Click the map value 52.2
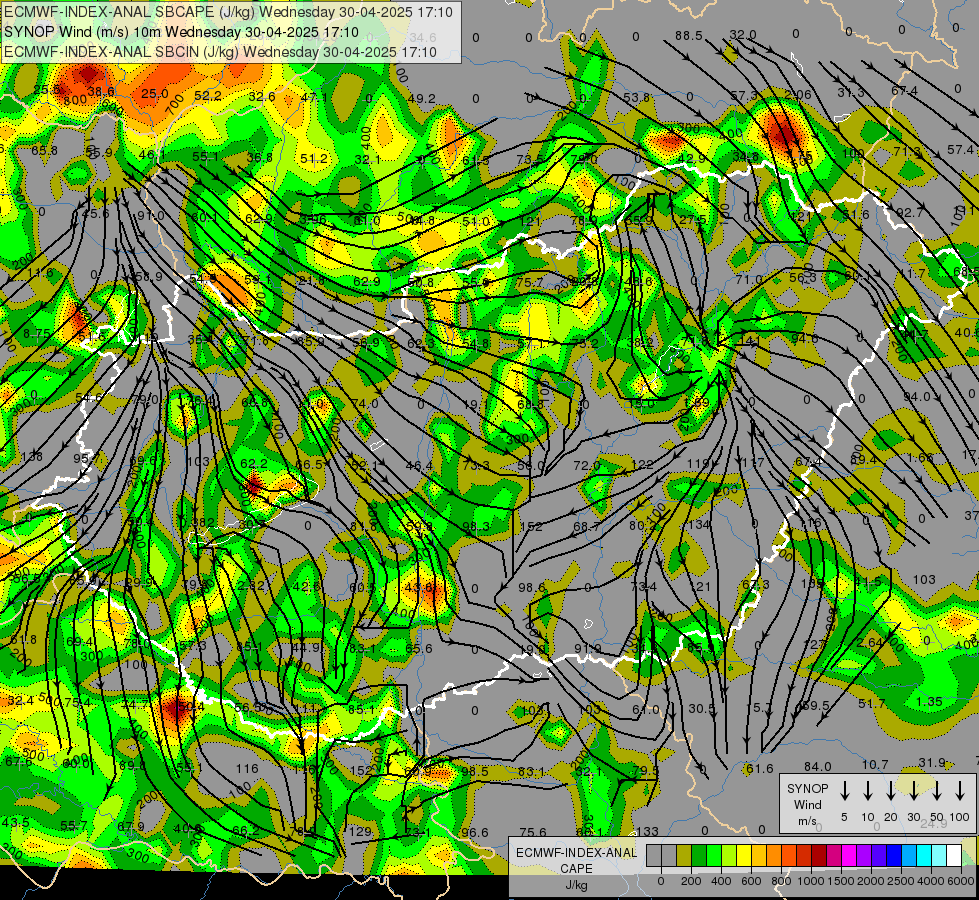This screenshot has height=900, width=979. tap(208, 96)
